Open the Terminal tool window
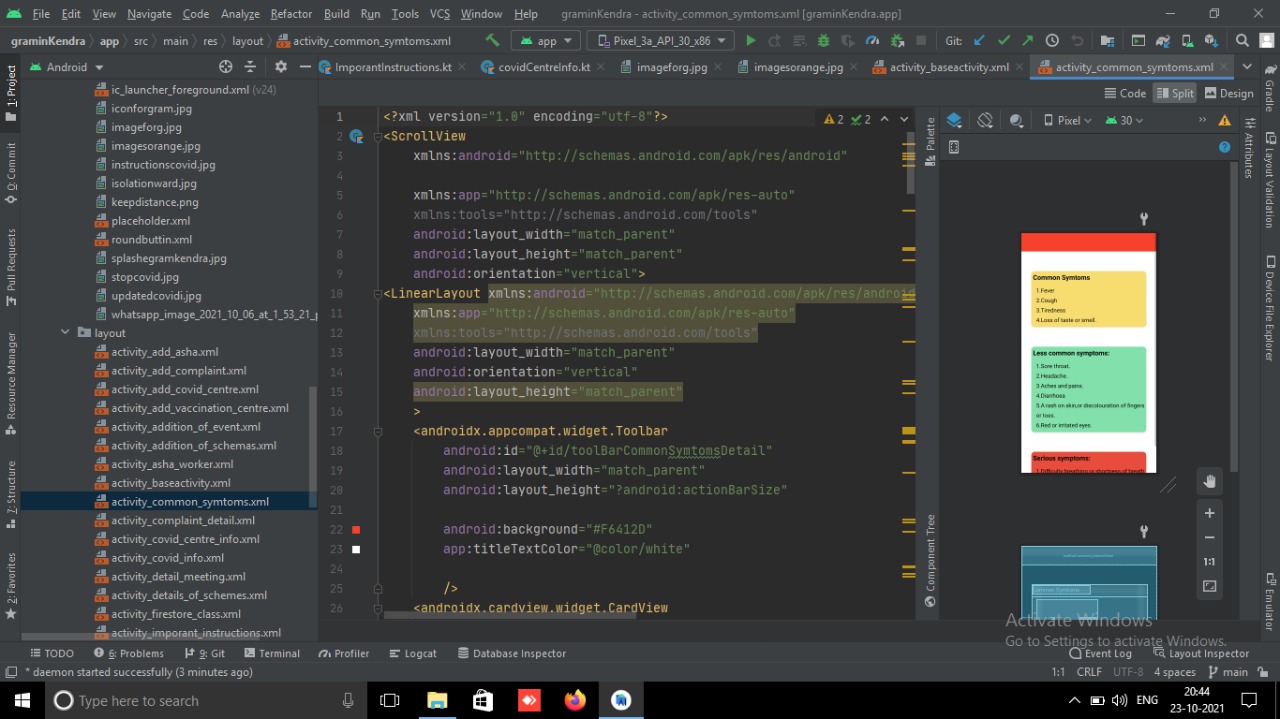 (x=270, y=653)
